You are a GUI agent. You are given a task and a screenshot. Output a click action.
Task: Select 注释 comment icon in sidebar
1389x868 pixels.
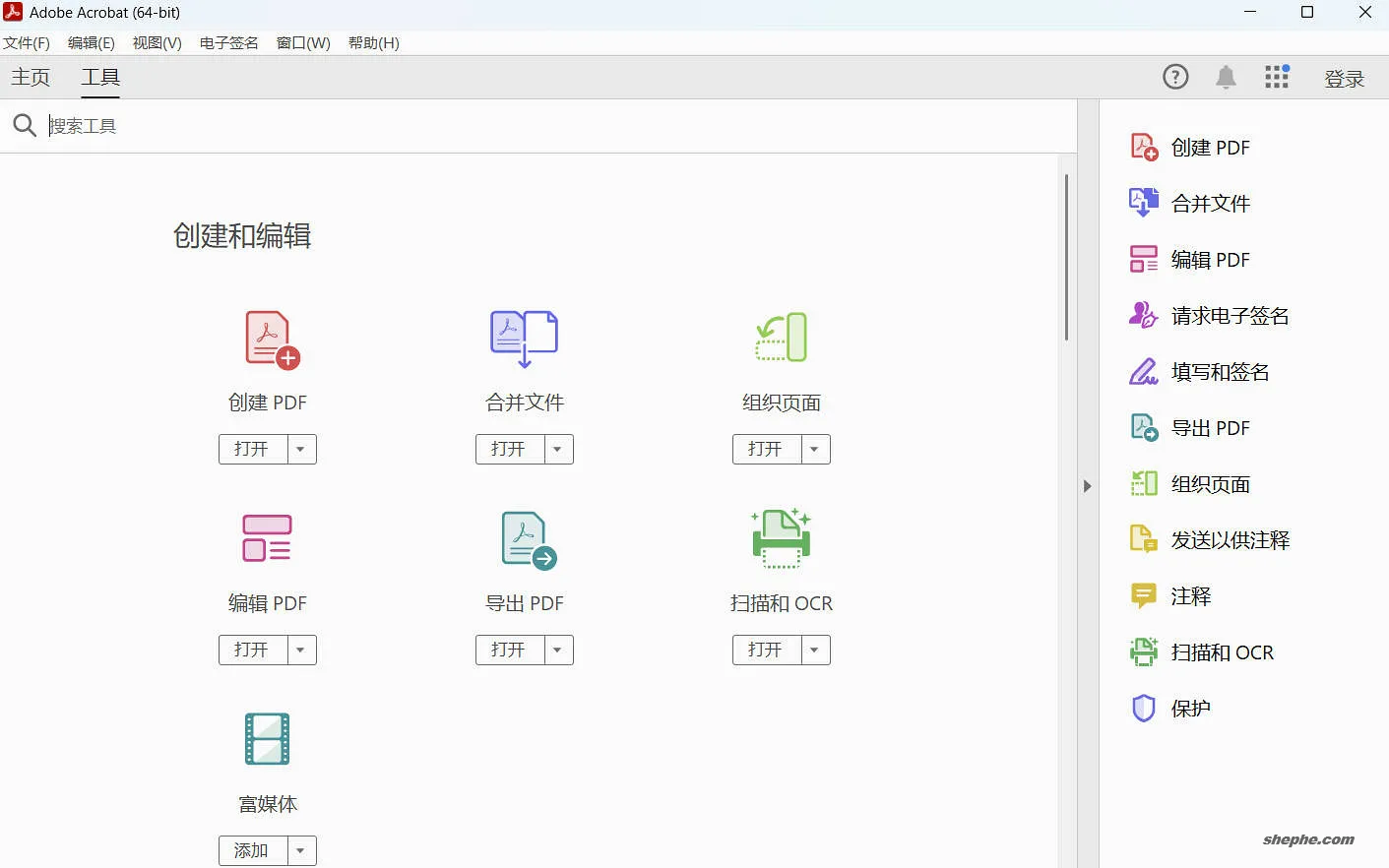[x=1144, y=595]
